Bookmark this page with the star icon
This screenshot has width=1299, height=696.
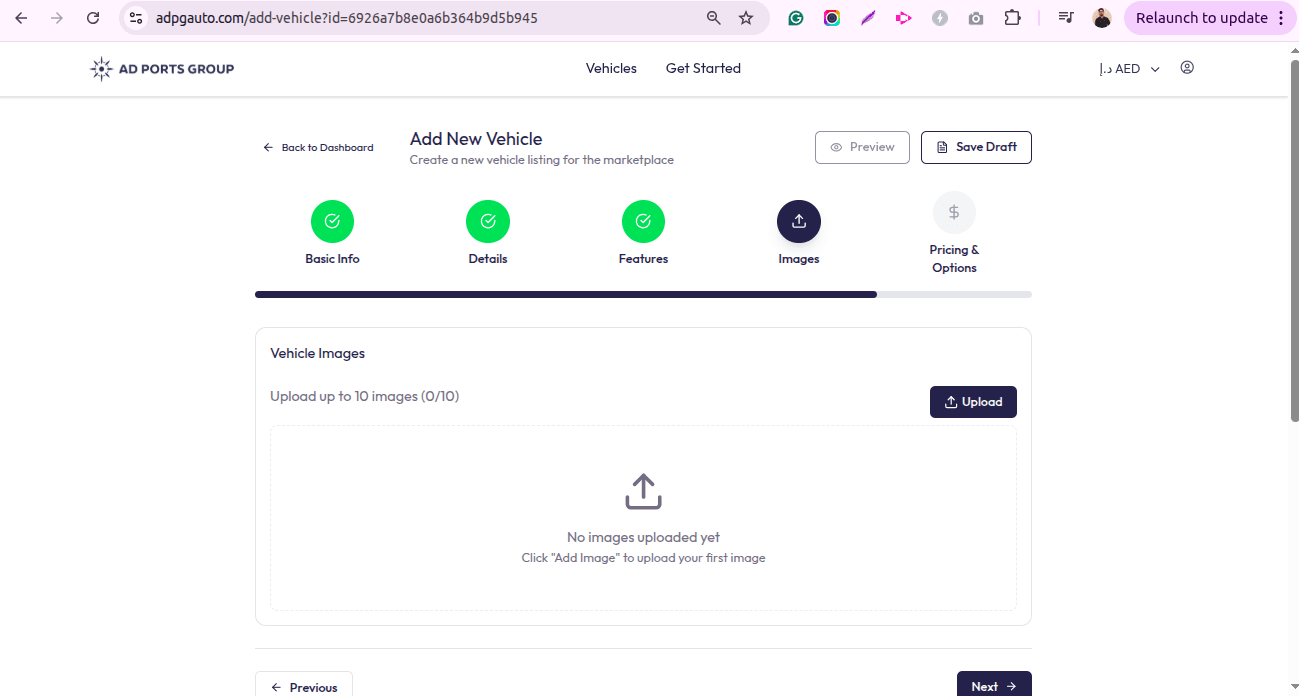click(746, 18)
